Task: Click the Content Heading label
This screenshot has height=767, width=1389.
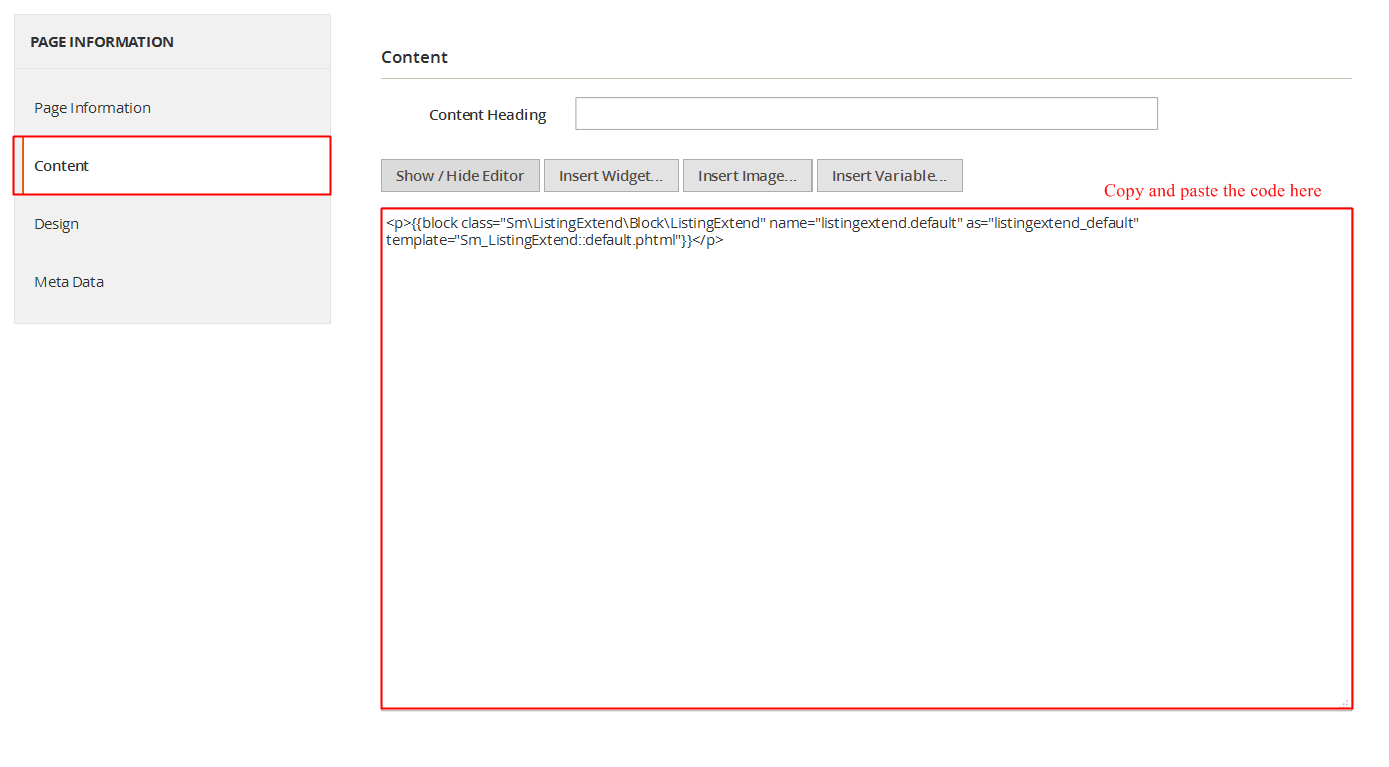Action: [487, 115]
